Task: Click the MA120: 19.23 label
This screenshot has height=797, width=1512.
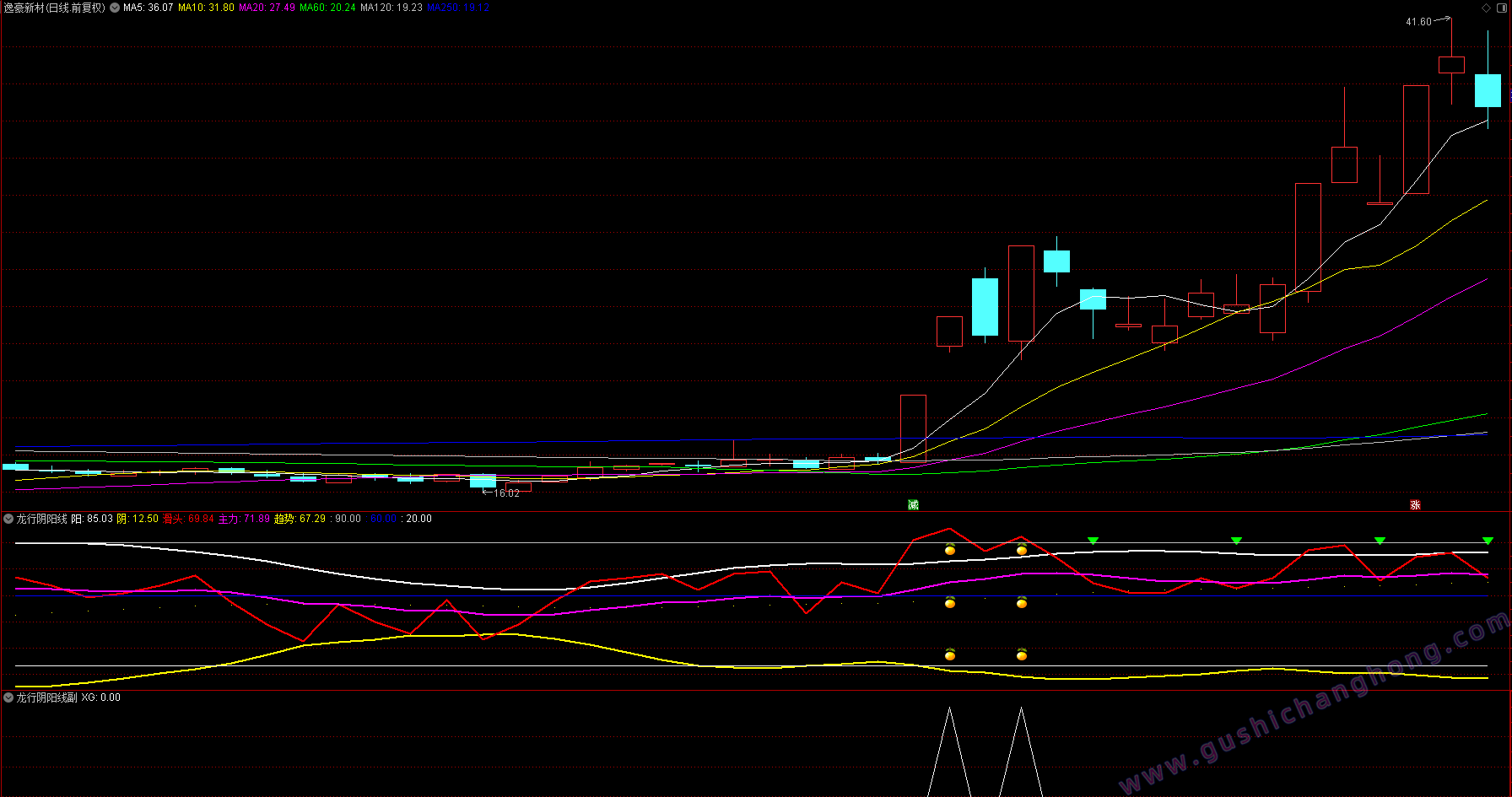Action: (391, 8)
